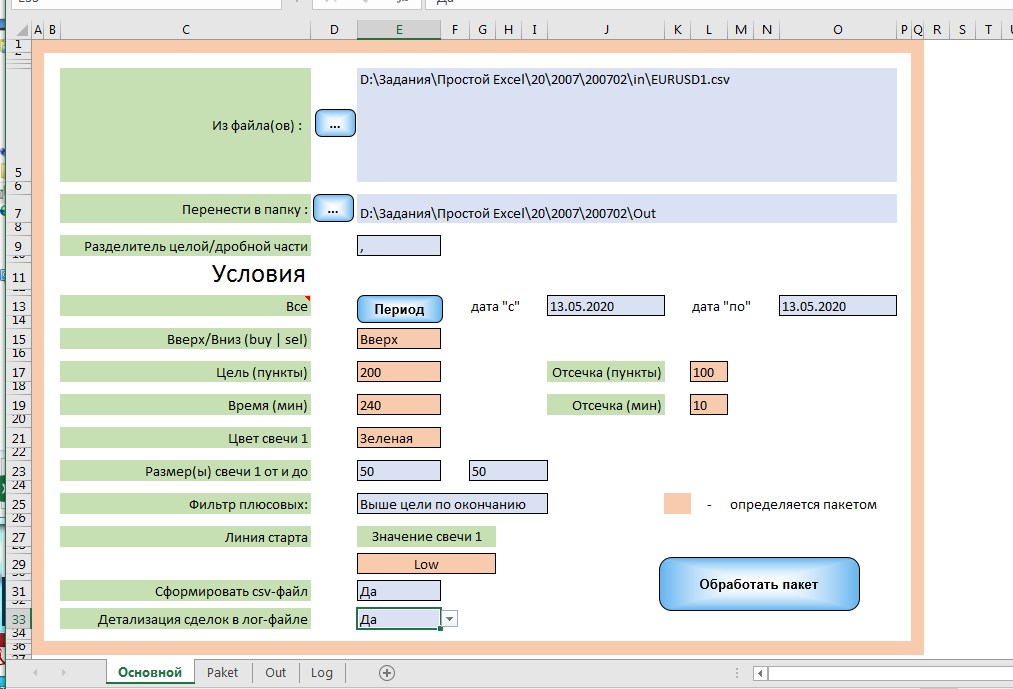Select the дата "по" field 13.05.2020
Screen dimensions: 1013x689
click(x=837, y=306)
